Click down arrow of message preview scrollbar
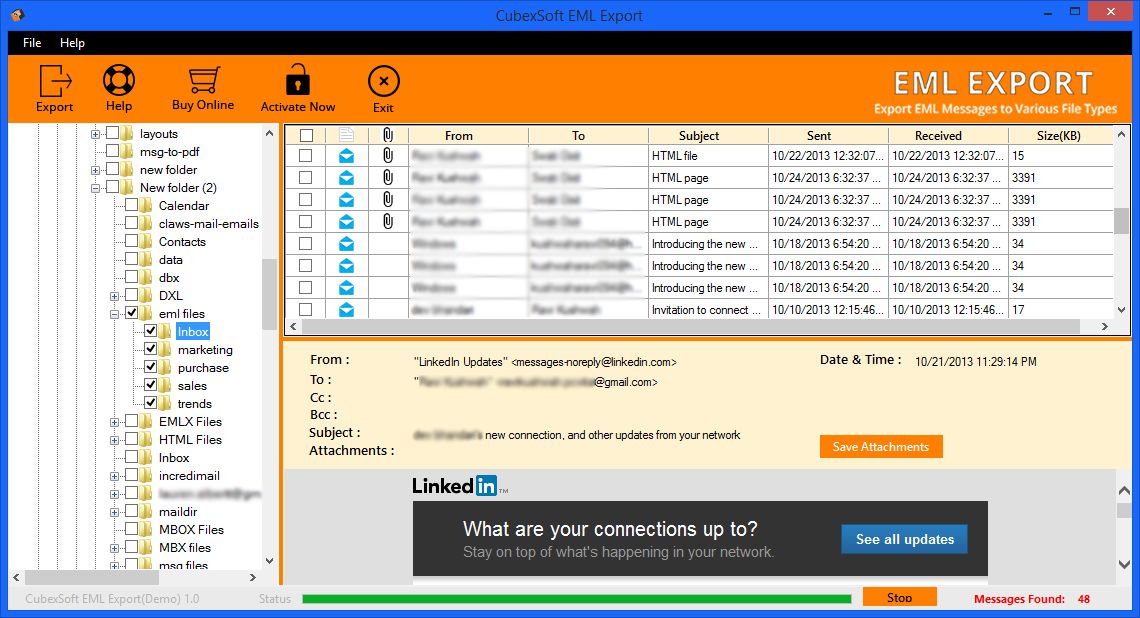The image size is (1140, 618). [x=1124, y=565]
